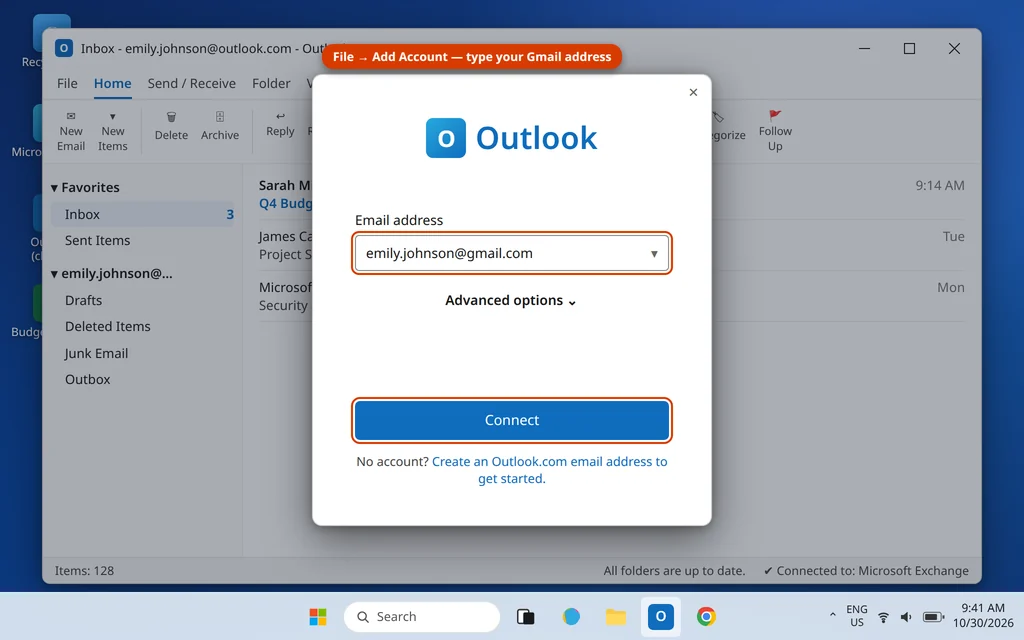Open the James message received Tue

click(x=611, y=245)
